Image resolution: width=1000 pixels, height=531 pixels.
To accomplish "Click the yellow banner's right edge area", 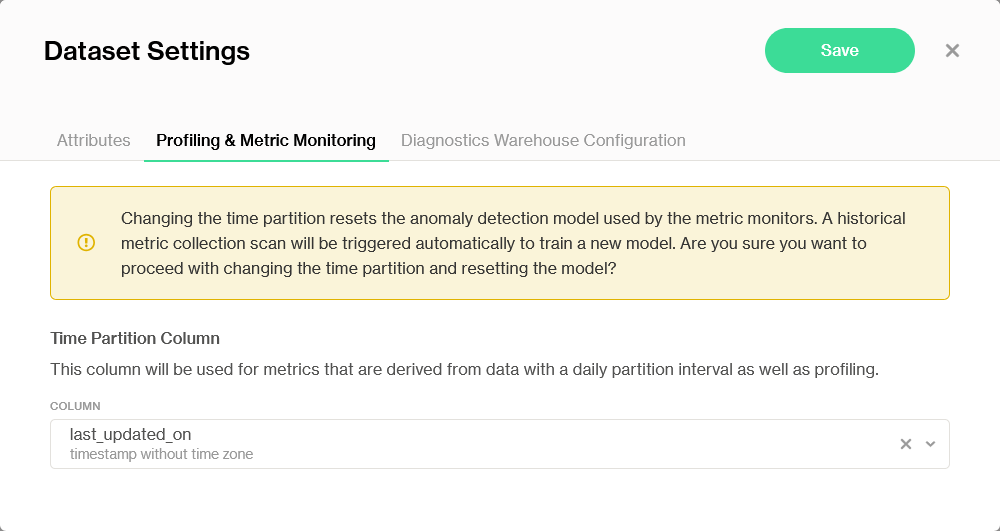I will [930, 243].
